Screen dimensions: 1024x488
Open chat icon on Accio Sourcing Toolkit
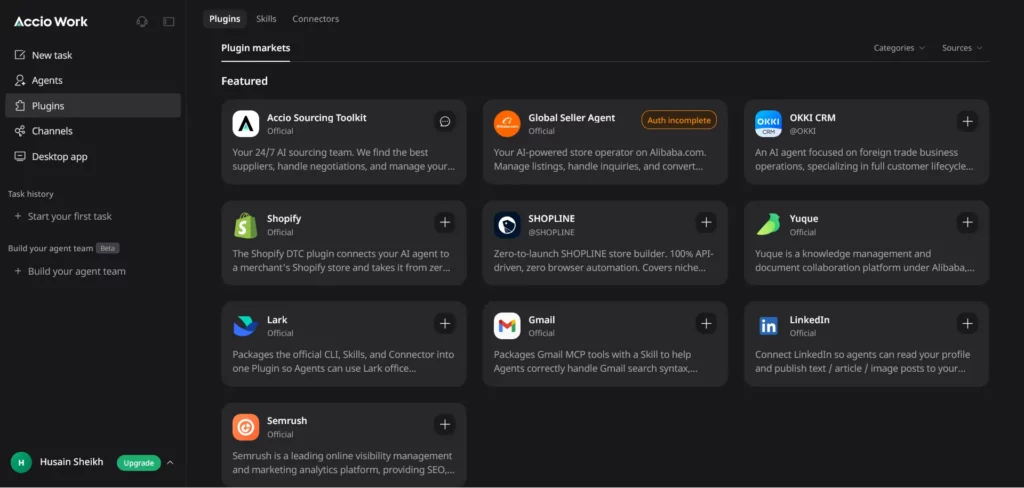[x=445, y=122]
